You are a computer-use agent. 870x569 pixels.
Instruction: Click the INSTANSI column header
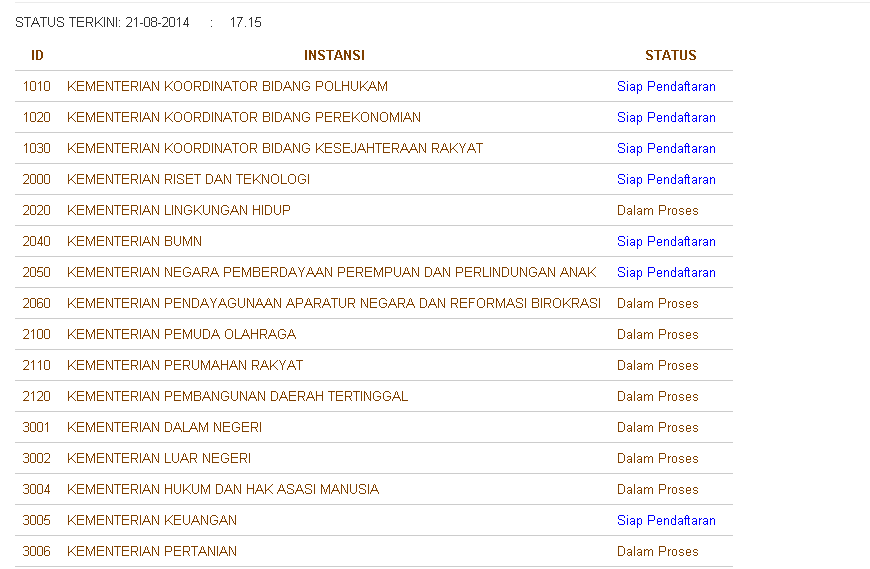(x=334, y=55)
